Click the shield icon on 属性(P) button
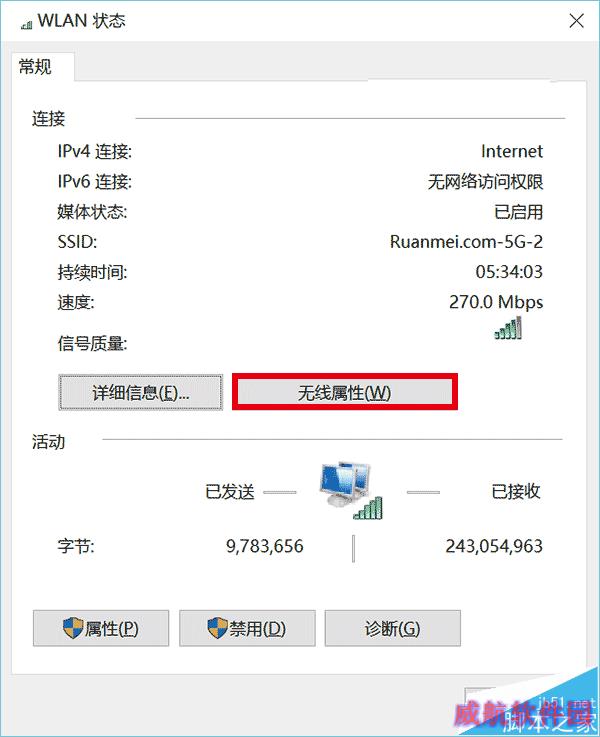The image size is (600, 737). coord(73,628)
